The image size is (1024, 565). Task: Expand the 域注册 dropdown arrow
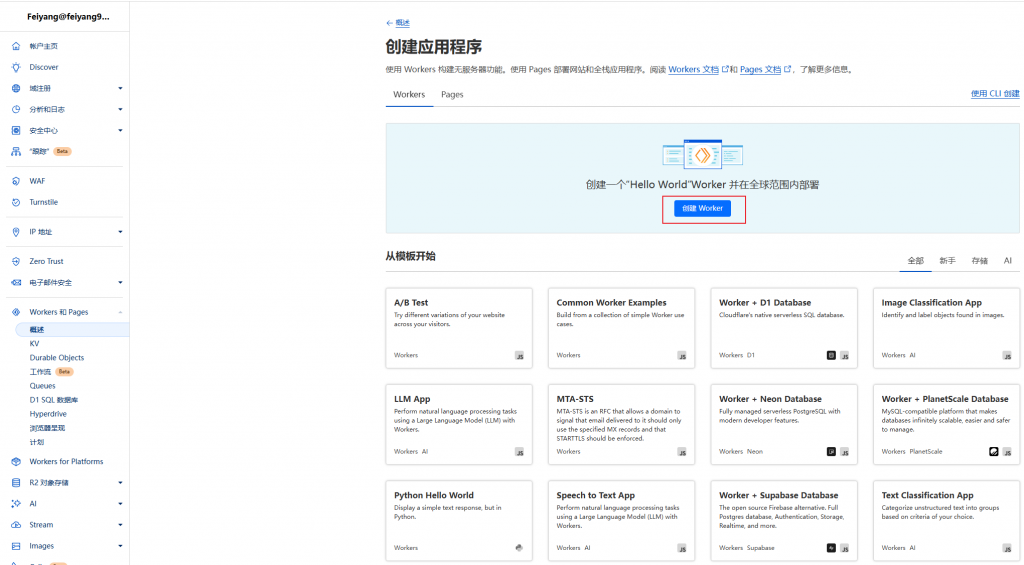coord(120,88)
